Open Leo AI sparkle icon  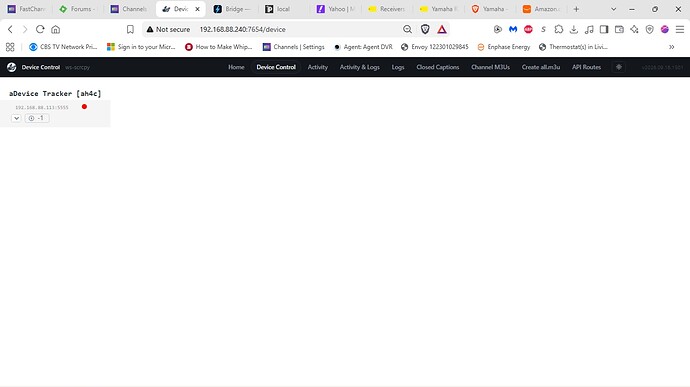(634, 29)
